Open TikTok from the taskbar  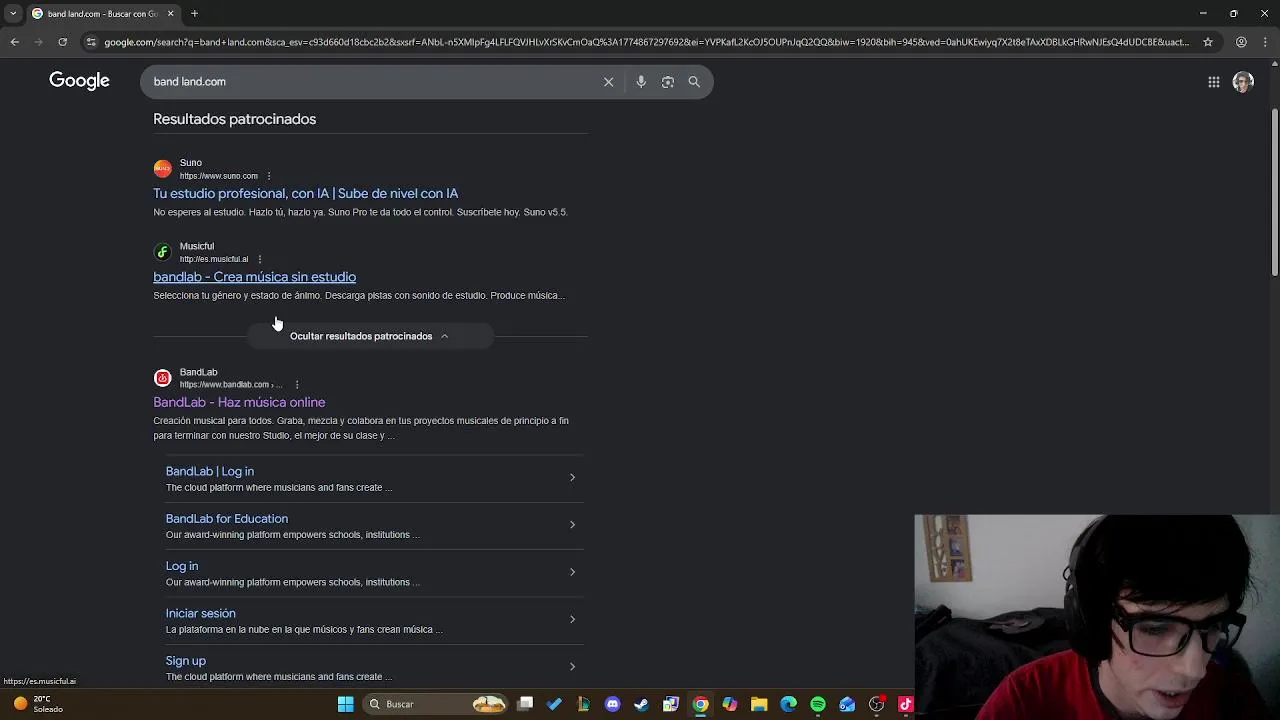pyautogui.click(x=906, y=704)
